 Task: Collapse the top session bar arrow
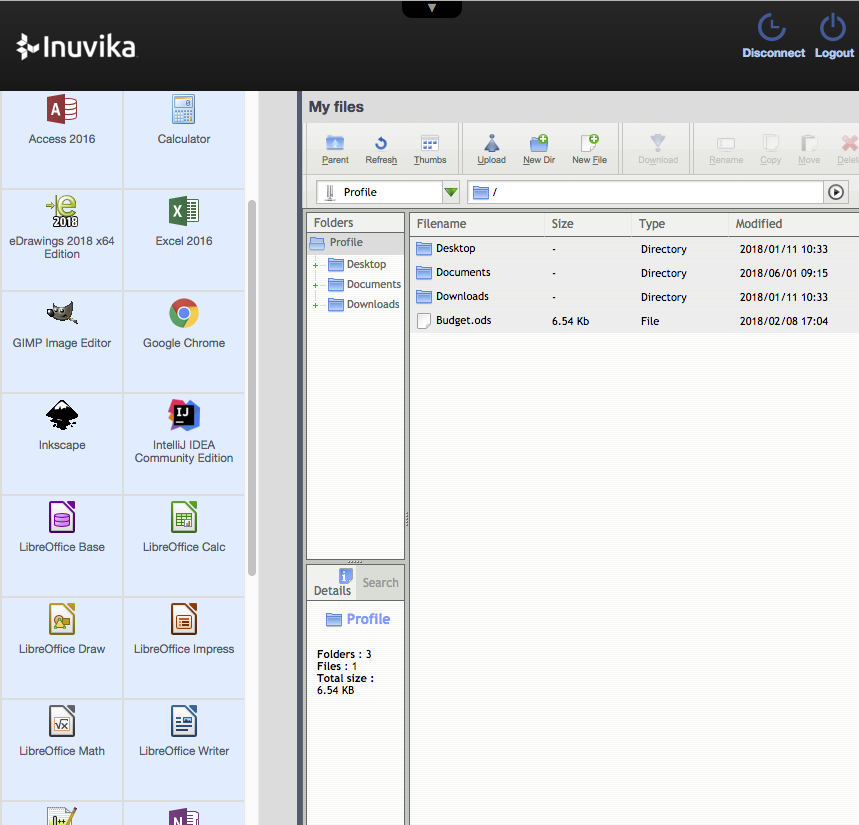pos(432,8)
